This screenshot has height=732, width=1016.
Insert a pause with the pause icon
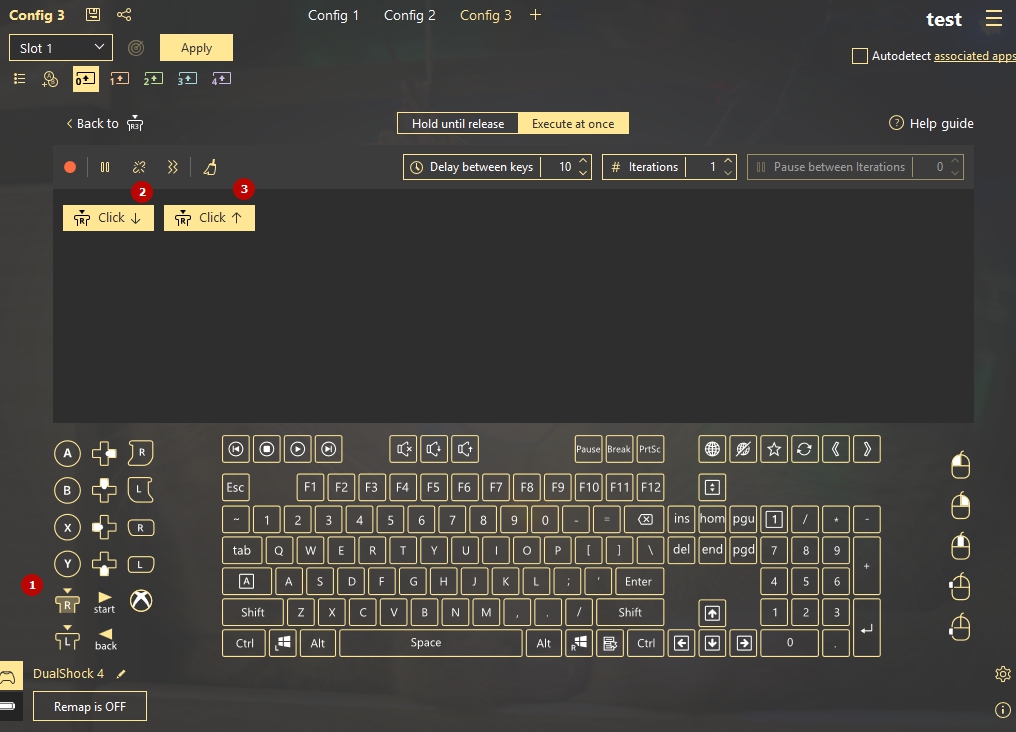(x=105, y=167)
